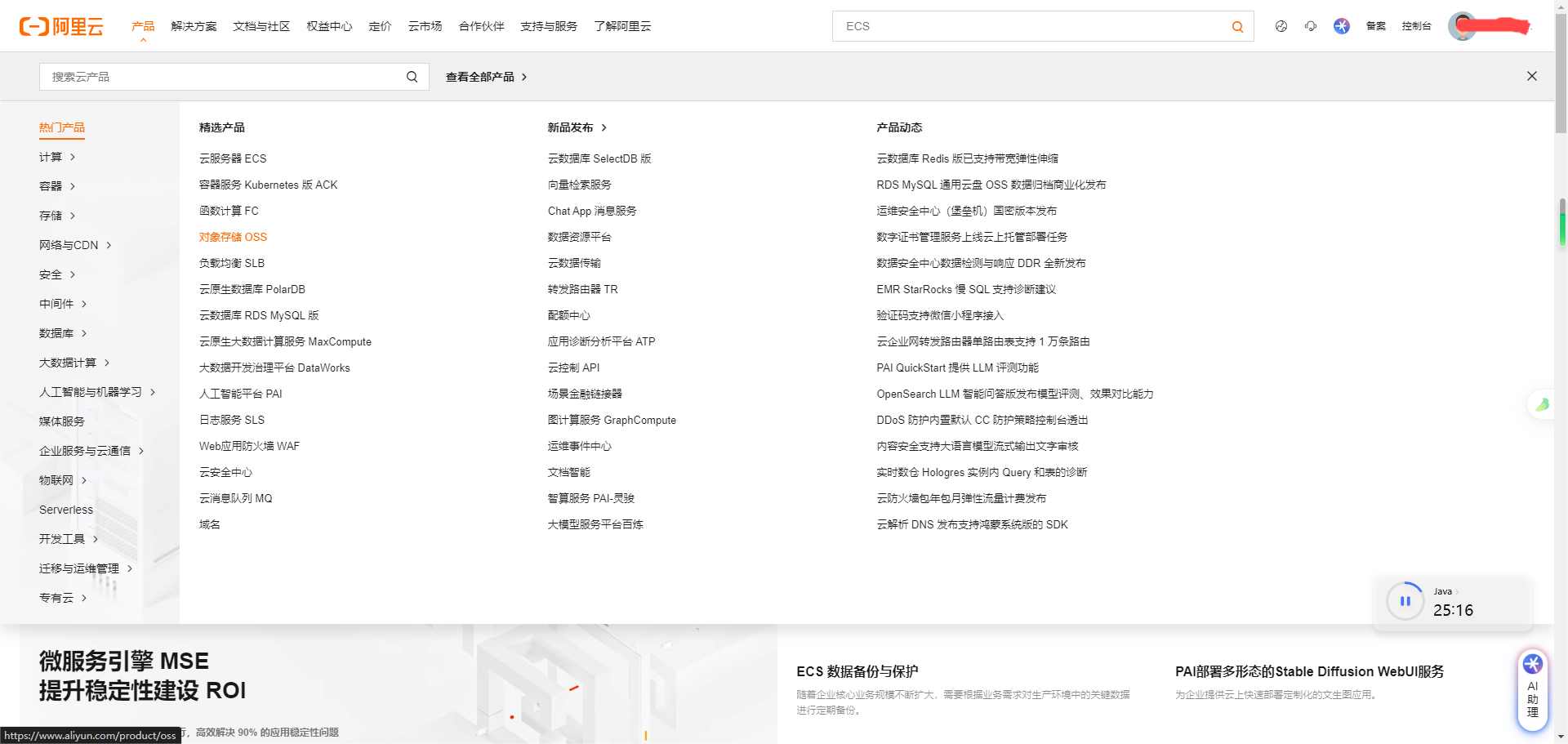Open the 定价 top menu
This screenshot has width=1568, height=744.
[380, 26]
